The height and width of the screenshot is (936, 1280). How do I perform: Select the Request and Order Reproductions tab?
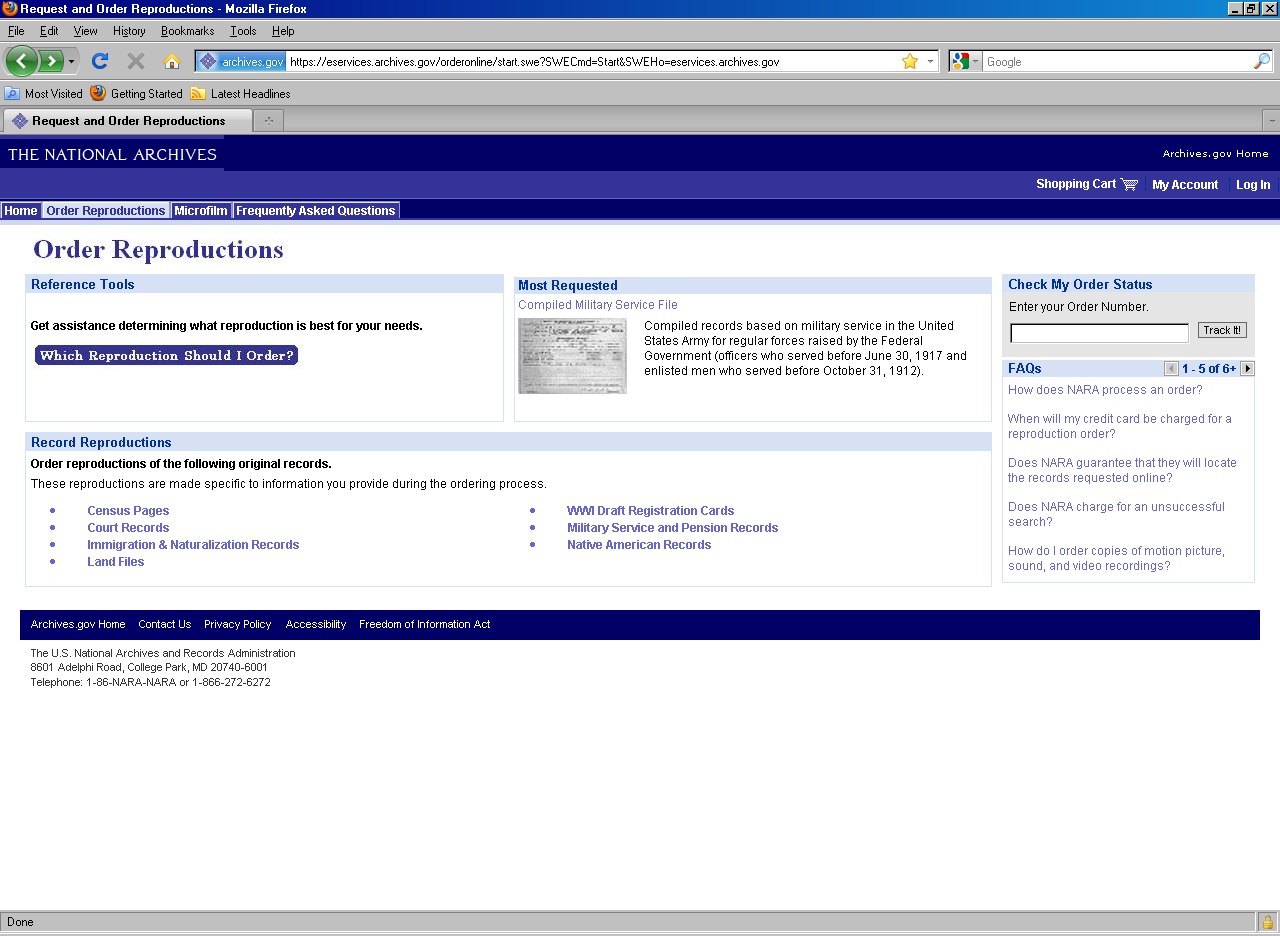[x=128, y=121]
